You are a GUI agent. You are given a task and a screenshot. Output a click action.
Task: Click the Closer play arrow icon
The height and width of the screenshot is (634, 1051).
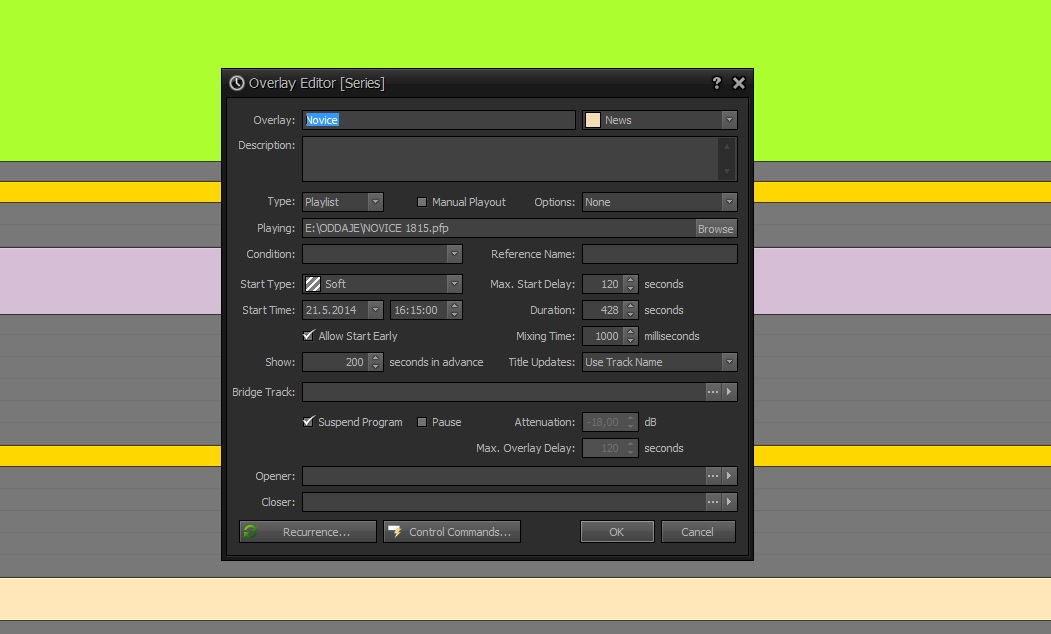point(729,502)
